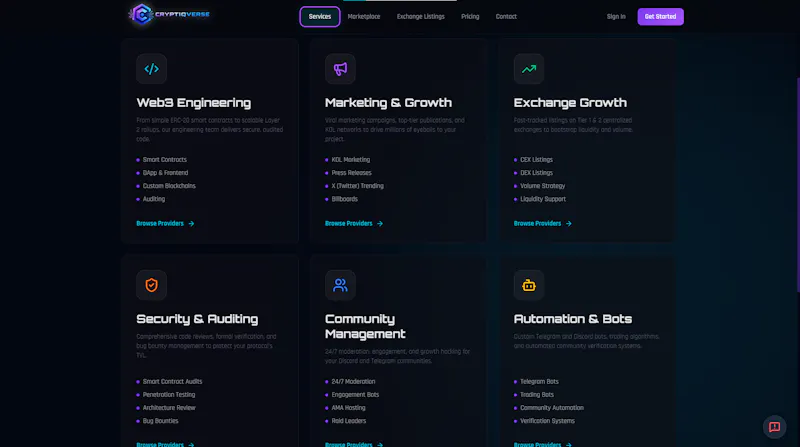
Task: Select the Services nav tab
Action: point(320,17)
